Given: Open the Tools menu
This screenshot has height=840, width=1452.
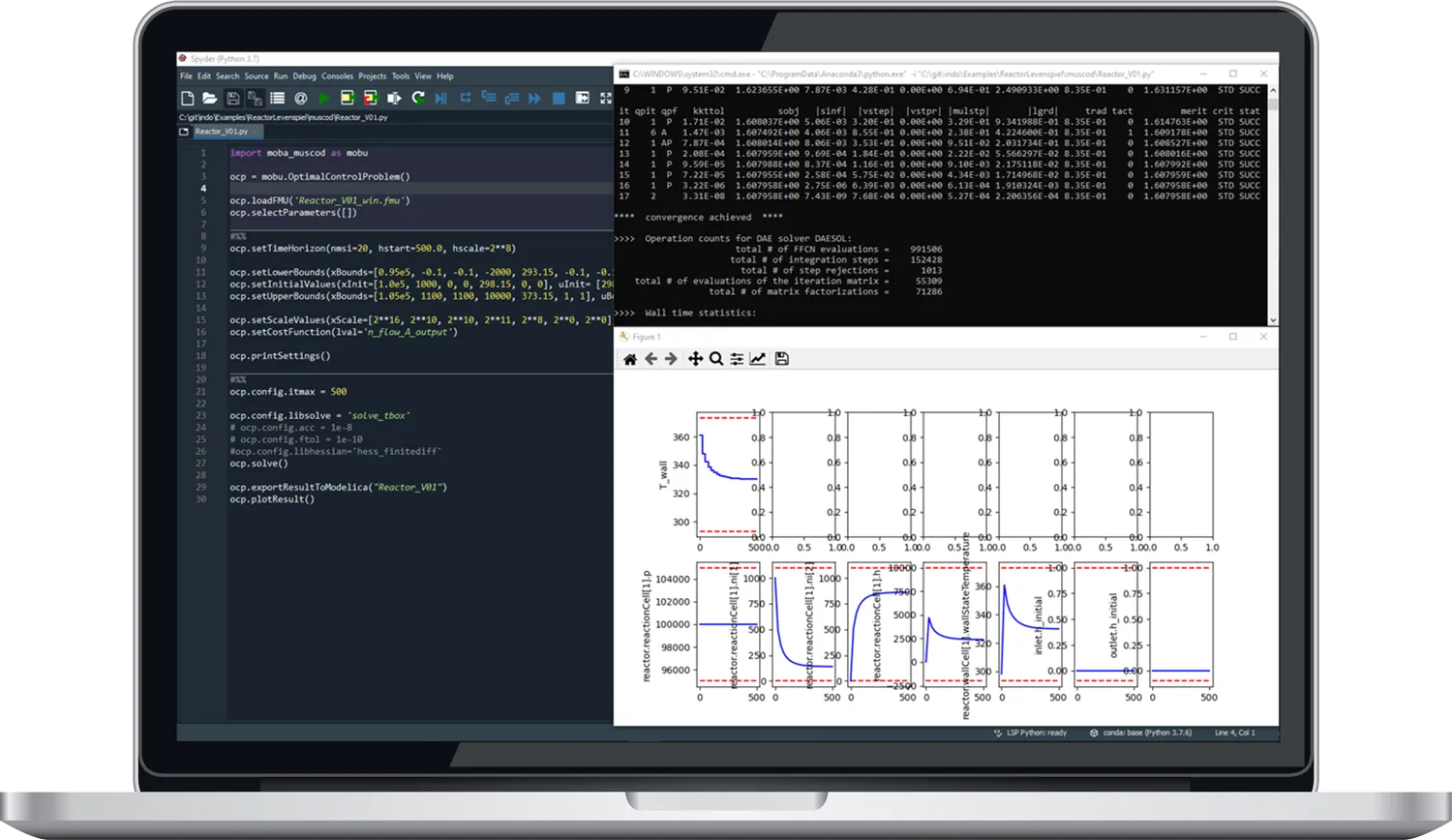Looking at the screenshot, I should pyautogui.click(x=401, y=76).
